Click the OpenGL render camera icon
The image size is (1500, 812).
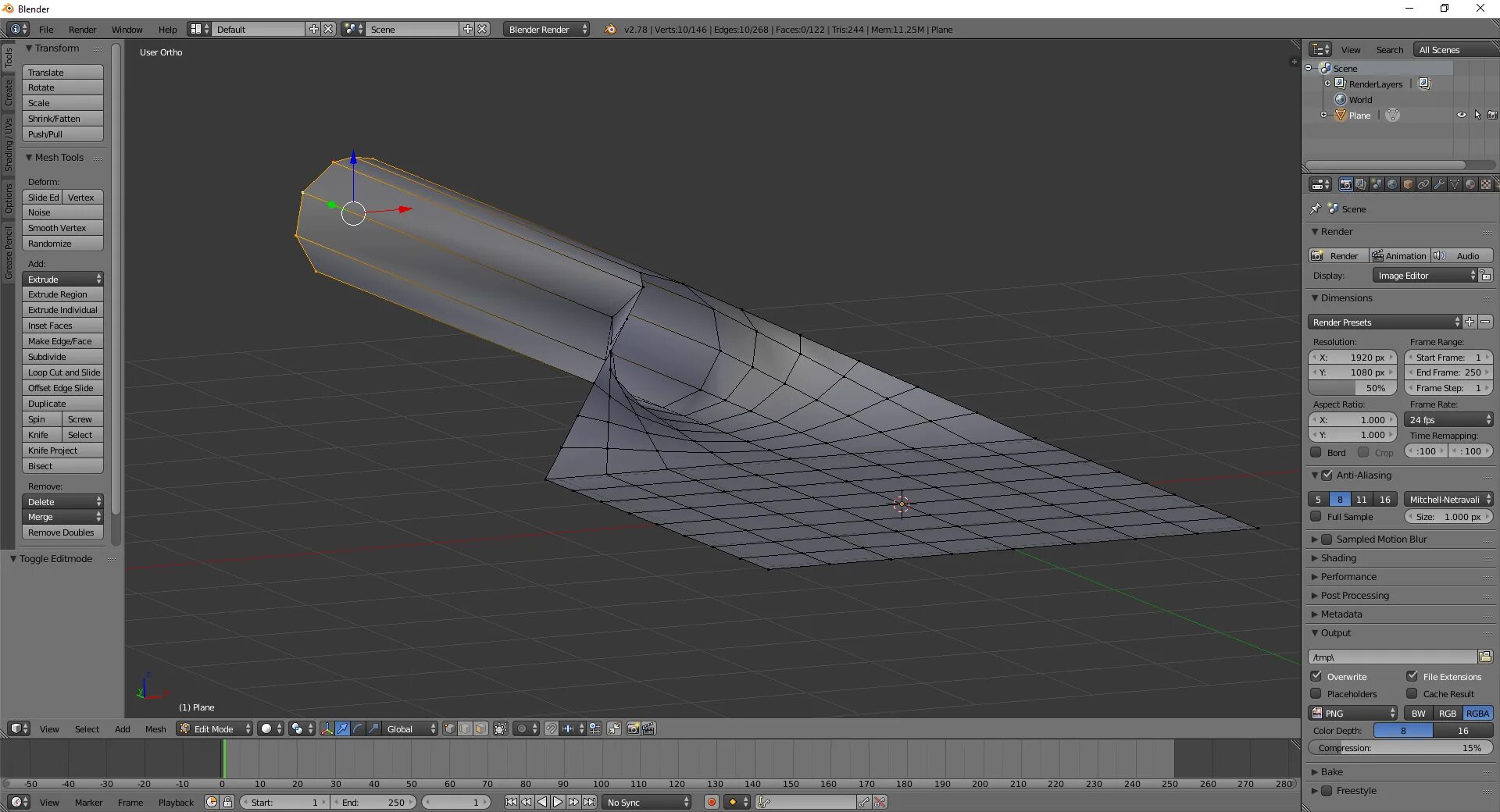tap(633, 728)
